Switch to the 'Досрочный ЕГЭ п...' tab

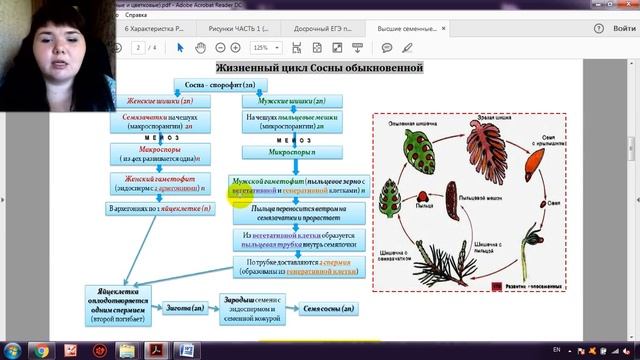pyautogui.click(x=322, y=29)
